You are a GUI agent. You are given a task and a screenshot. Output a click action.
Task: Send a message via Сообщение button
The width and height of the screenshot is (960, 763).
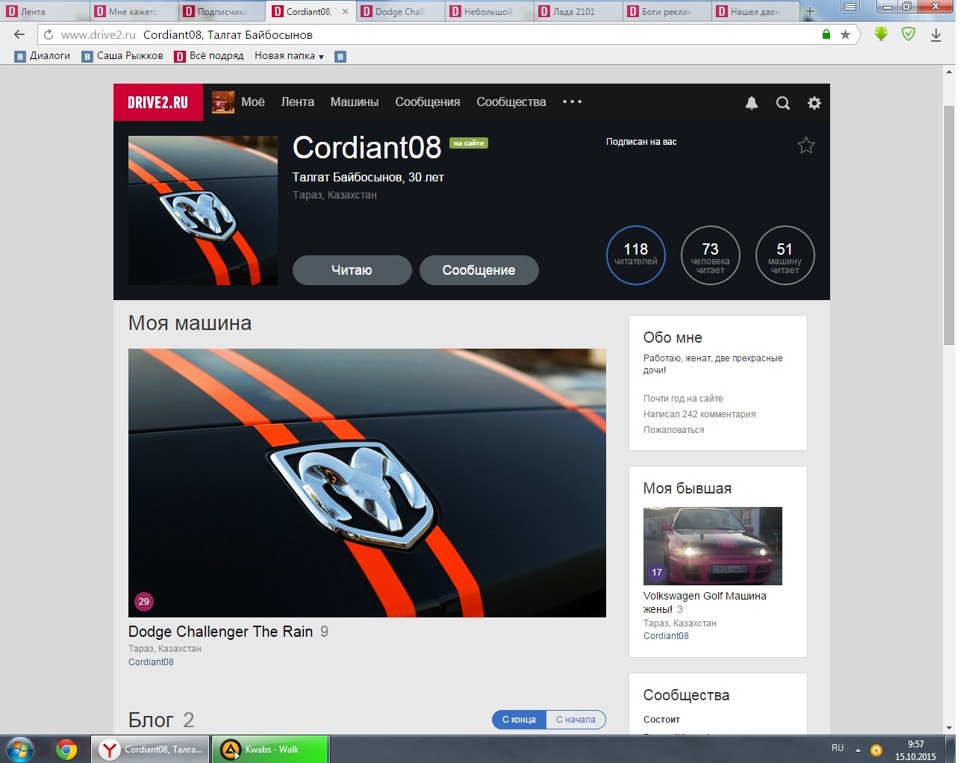click(479, 270)
